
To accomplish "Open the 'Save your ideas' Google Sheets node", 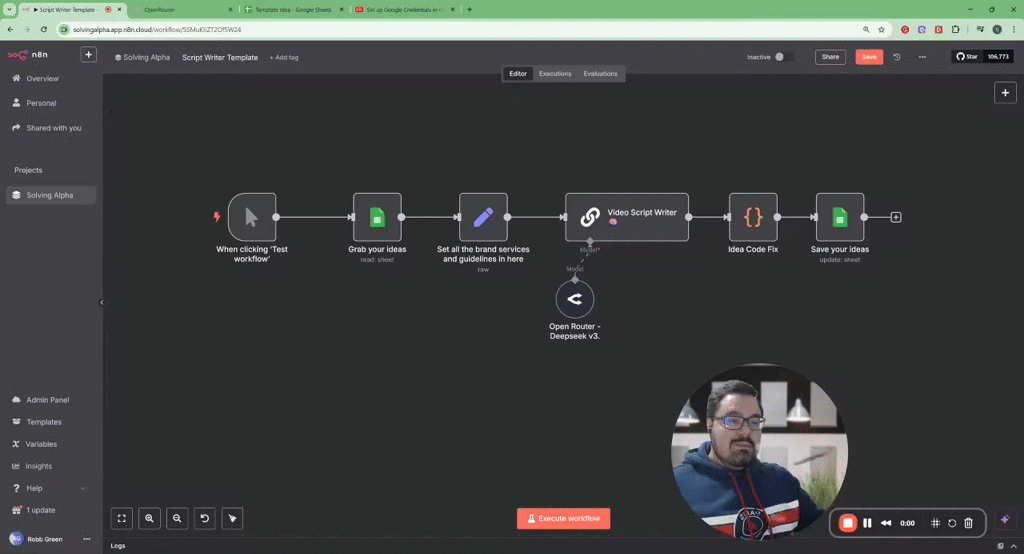I will (840, 217).
